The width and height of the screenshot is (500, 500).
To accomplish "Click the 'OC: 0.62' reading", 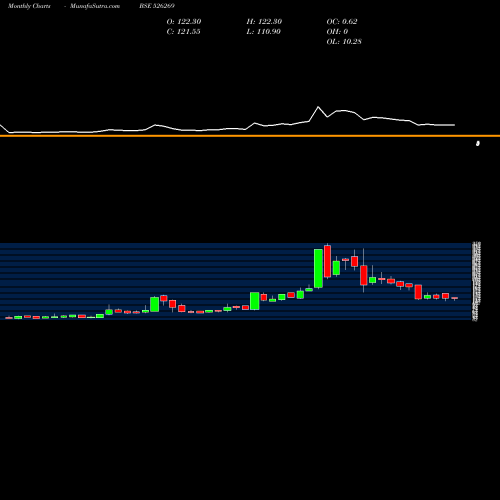I will 342,22.
